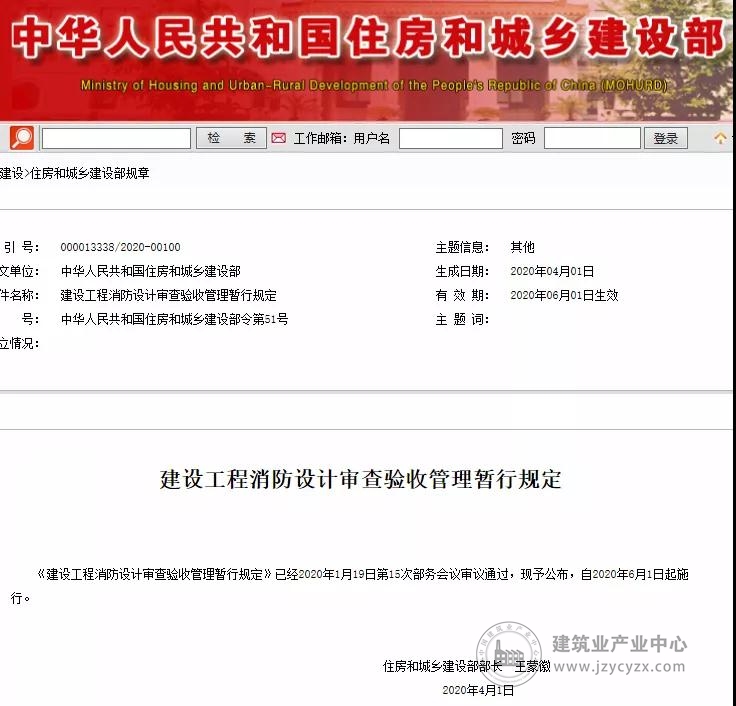The image size is (736, 706).
Task: Focus the search keyword input field
Action: (x=116, y=138)
